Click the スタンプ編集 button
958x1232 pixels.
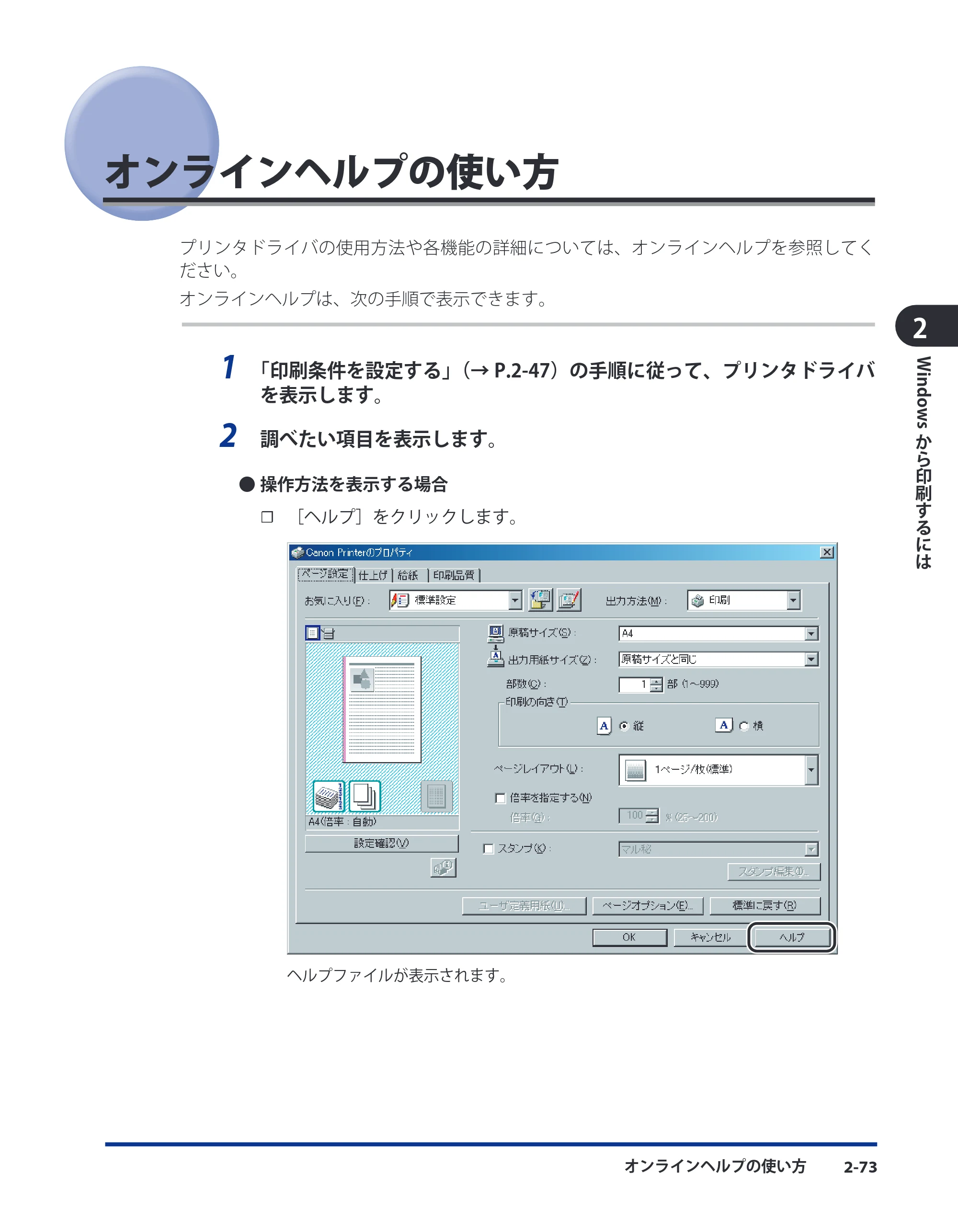pyautogui.click(x=774, y=872)
